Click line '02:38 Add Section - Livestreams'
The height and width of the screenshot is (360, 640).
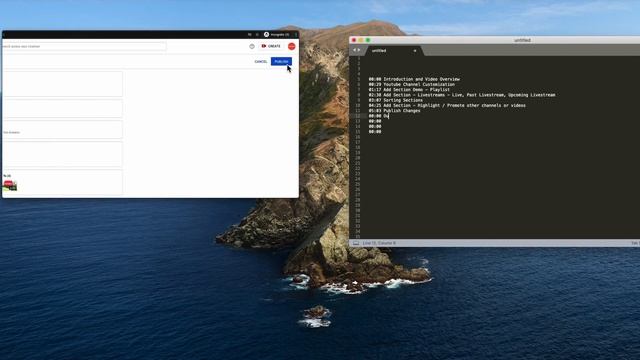462,95
